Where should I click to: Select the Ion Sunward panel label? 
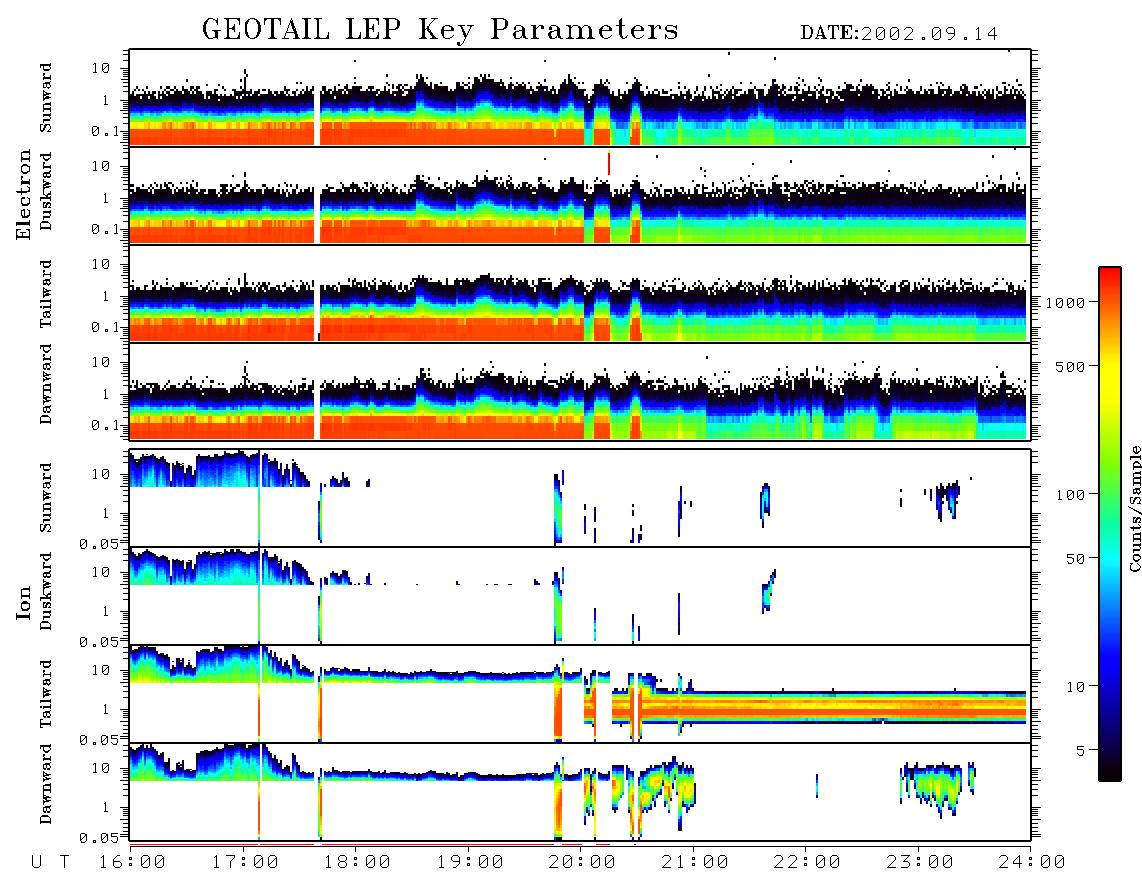click(46, 498)
